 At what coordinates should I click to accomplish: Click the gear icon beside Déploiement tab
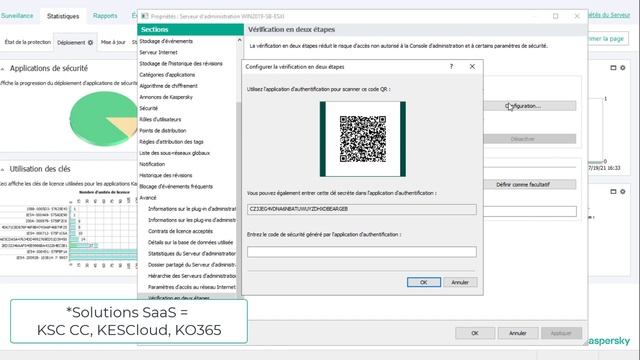pyautogui.click(x=91, y=42)
